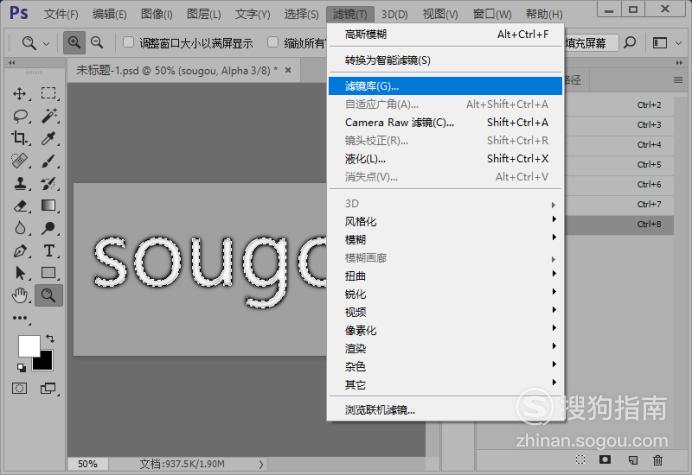
Task: Select the Blur tool
Action: 19,228
